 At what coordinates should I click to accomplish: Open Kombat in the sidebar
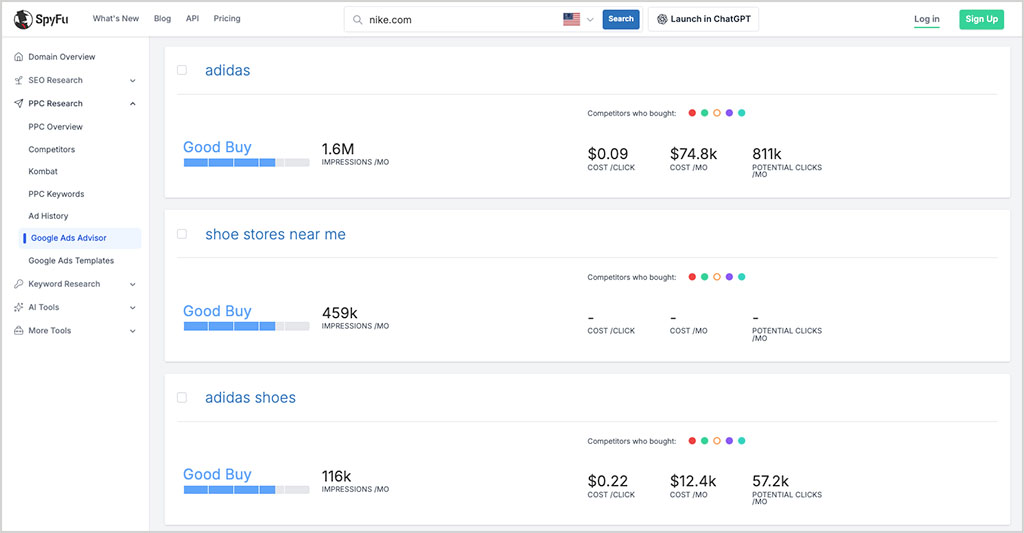pyautogui.click(x=43, y=171)
